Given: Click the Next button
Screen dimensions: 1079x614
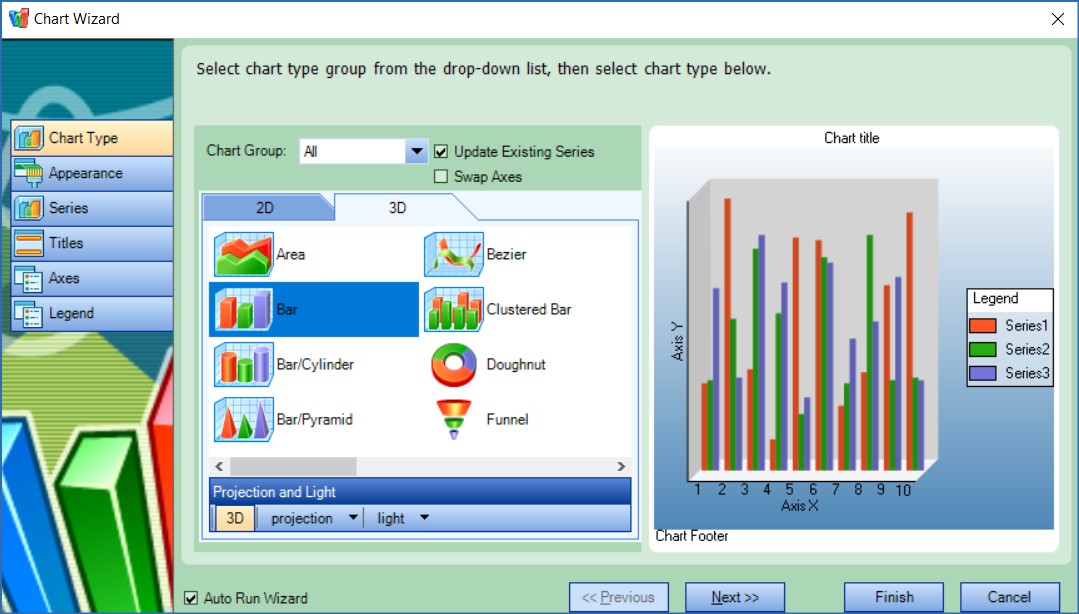Looking at the screenshot, I should coord(735,597).
